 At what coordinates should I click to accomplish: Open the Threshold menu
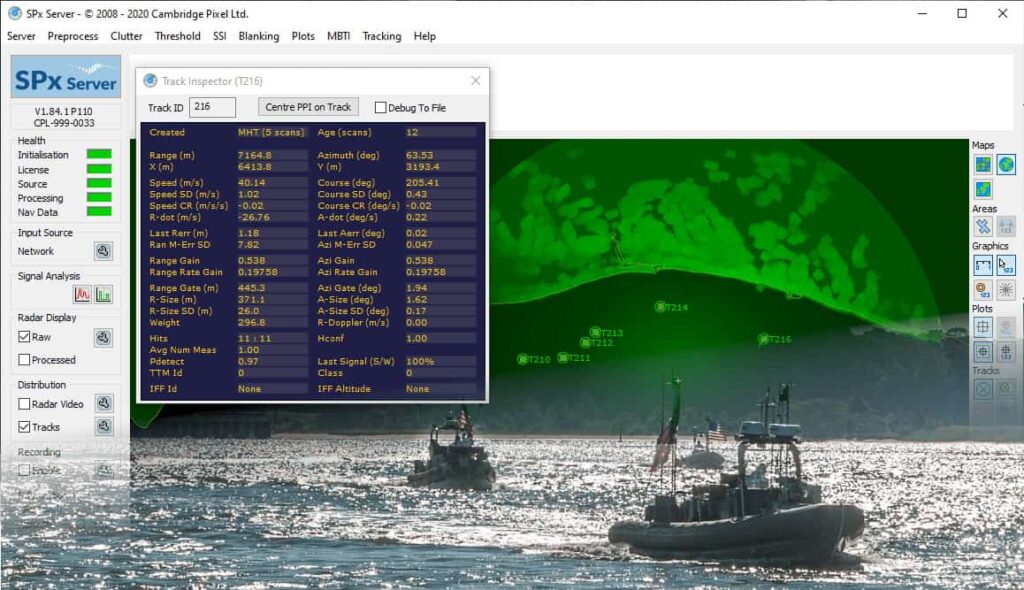(178, 36)
